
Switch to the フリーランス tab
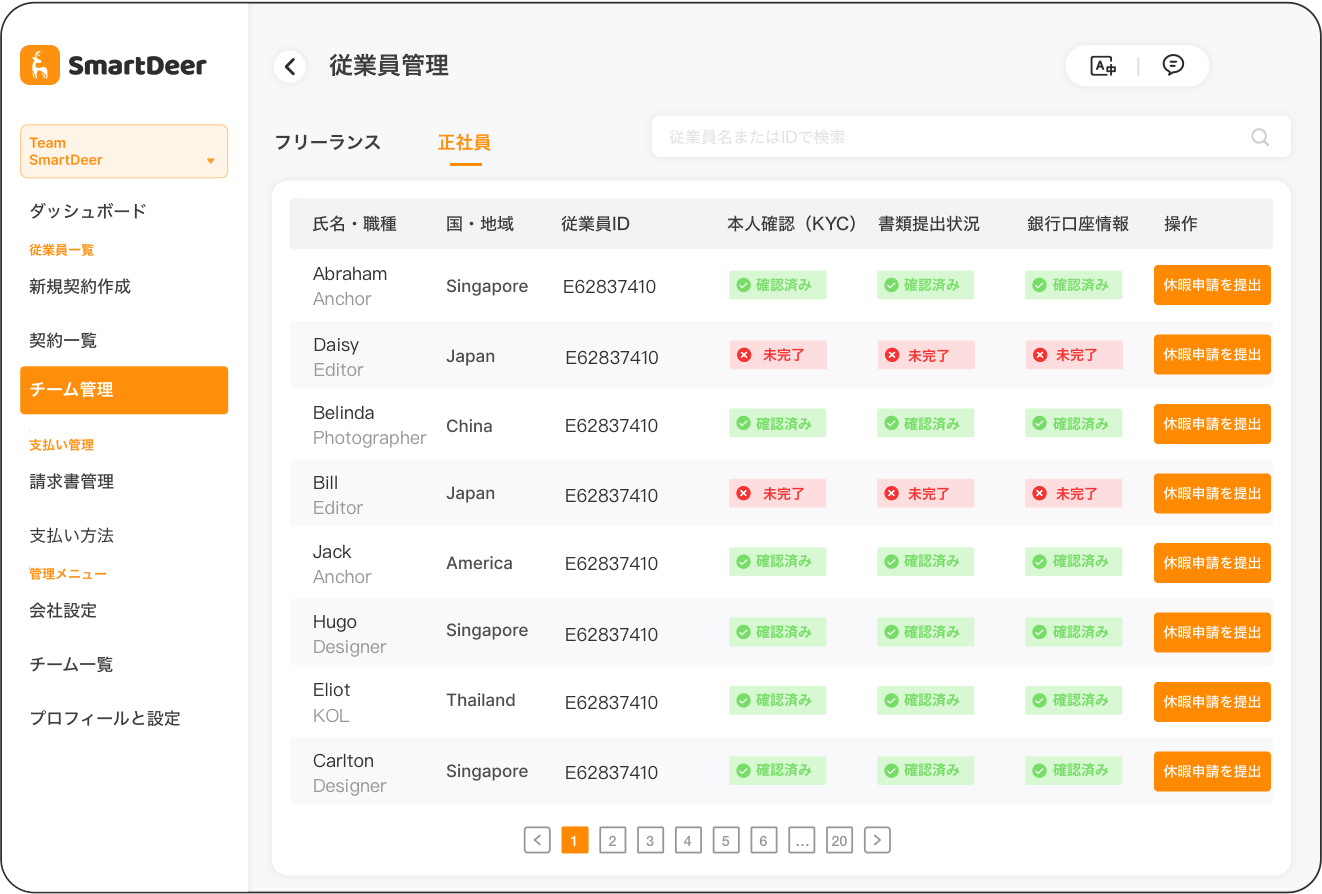328,143
